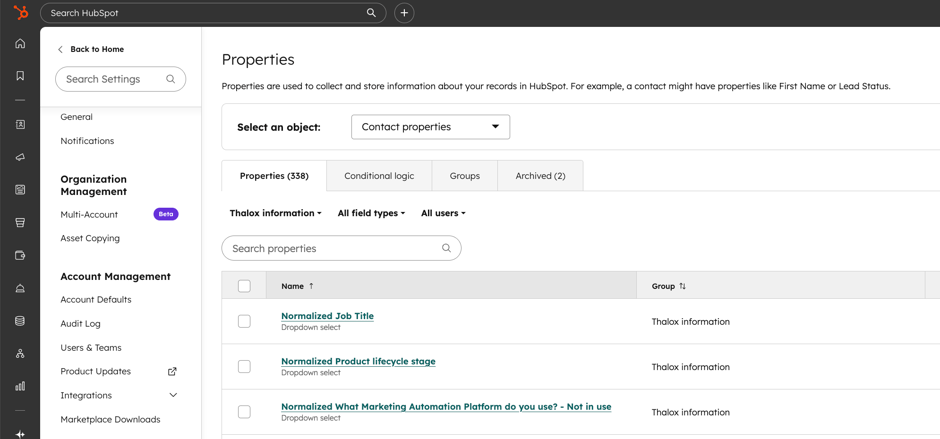Screen dimensions: 940x439
Task: Switch to the Properties (338) tab
Action: tap(274, 176)
